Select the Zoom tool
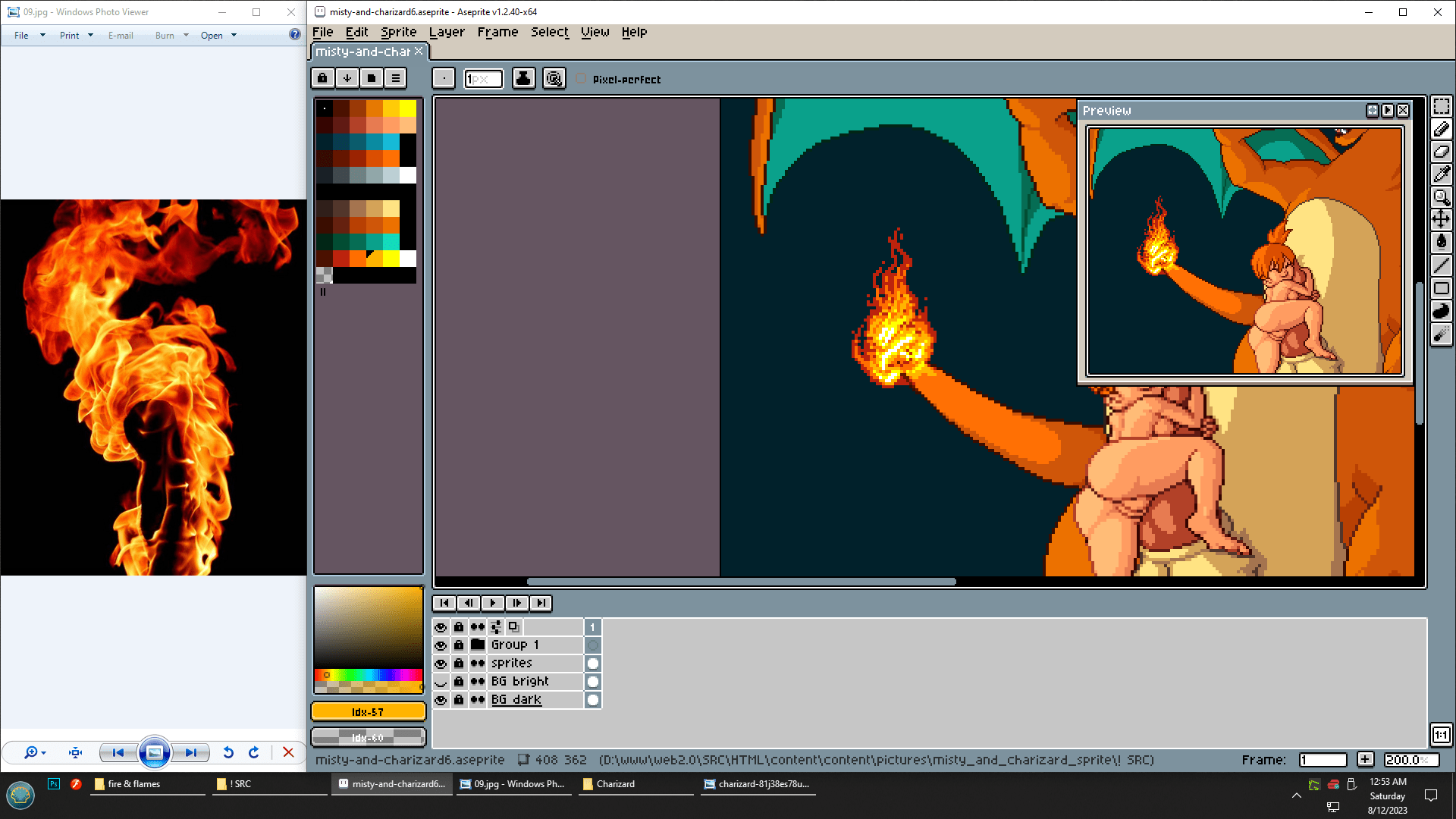 click(x=1441, y=197)
